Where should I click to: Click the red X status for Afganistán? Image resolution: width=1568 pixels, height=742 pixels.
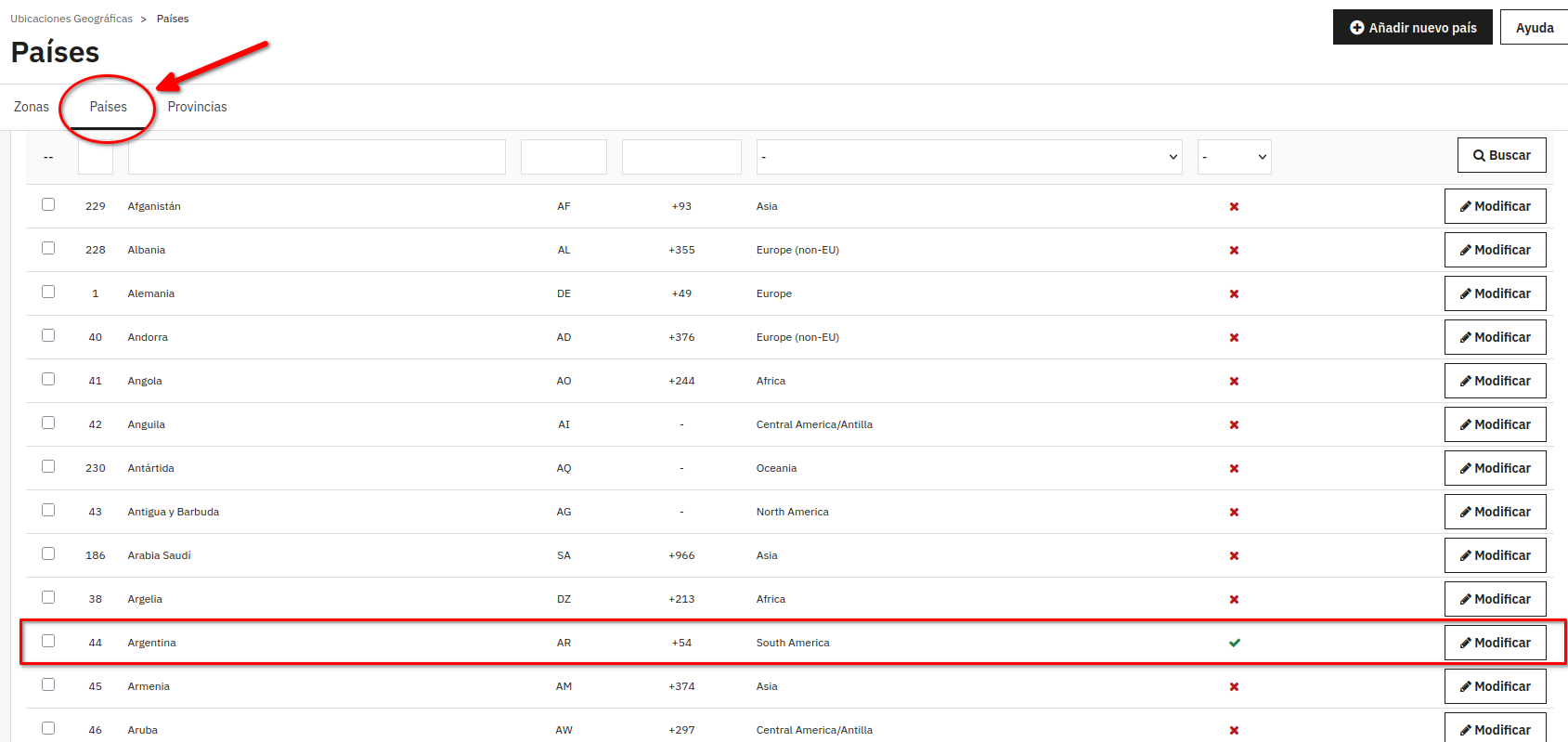click(x=1234, y=207)
